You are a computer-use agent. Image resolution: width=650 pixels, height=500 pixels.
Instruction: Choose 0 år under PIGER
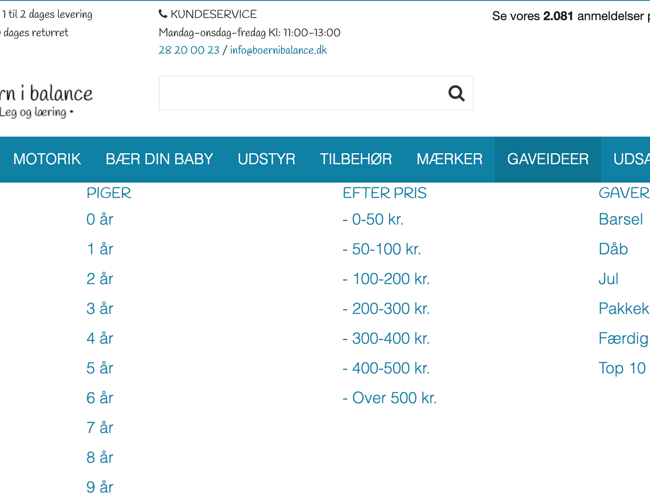click(99, 219)
